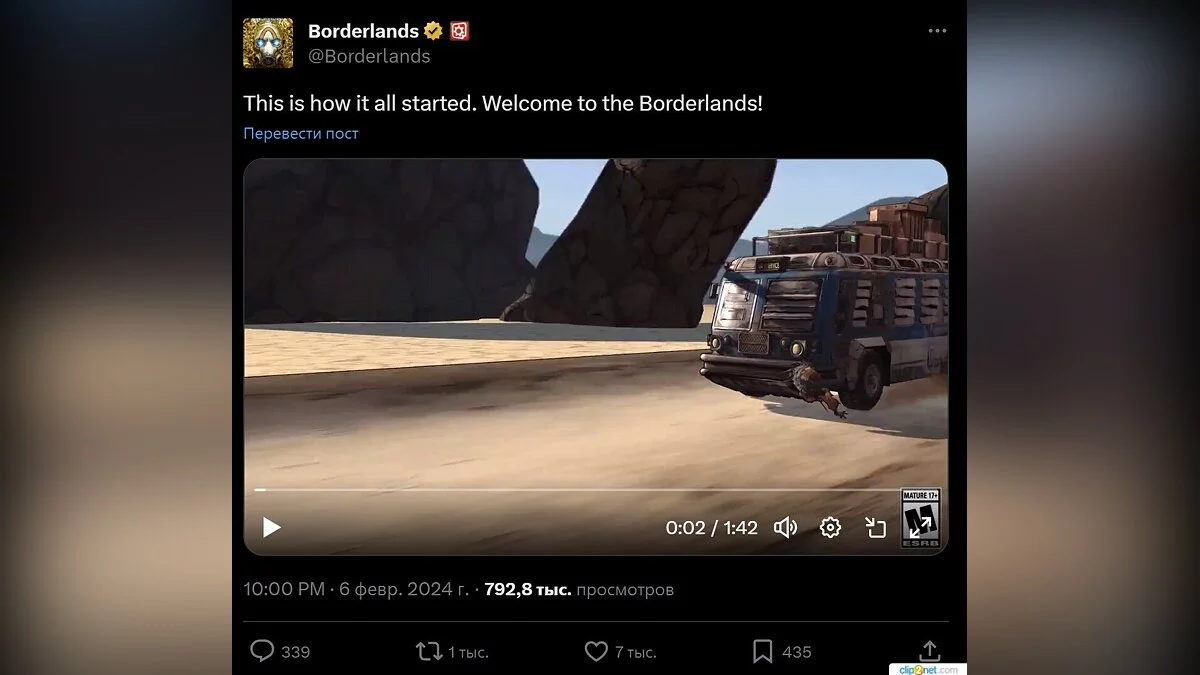Repost using the retweet arrows icon
Screen dimensions: 1200x675
tap(429, 651)
